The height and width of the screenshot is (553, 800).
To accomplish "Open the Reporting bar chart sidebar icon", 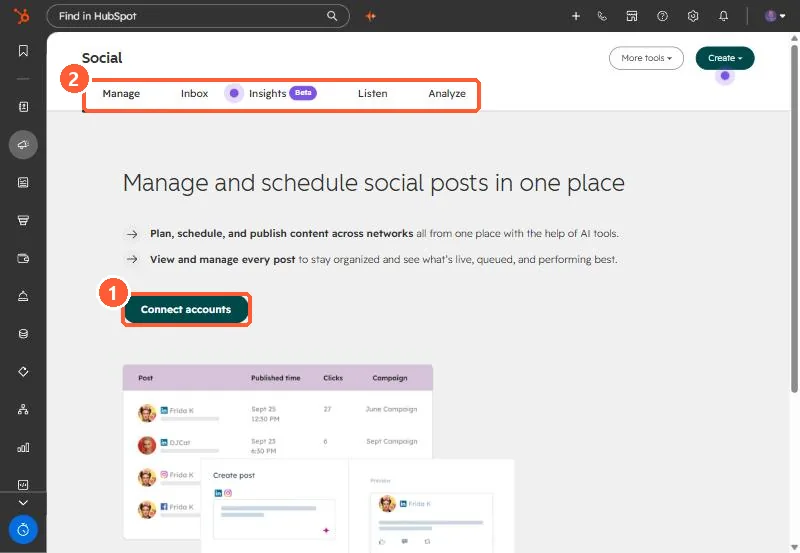I will coord(23,447).
